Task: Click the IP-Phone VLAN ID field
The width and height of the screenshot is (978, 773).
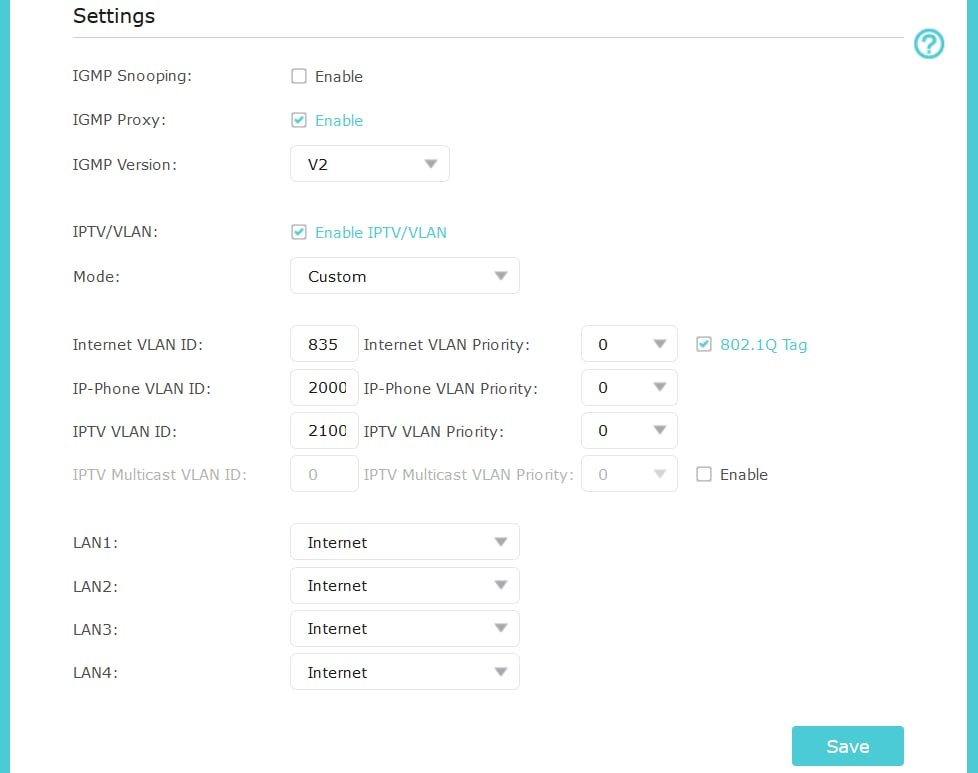Action: click(324, 387)
